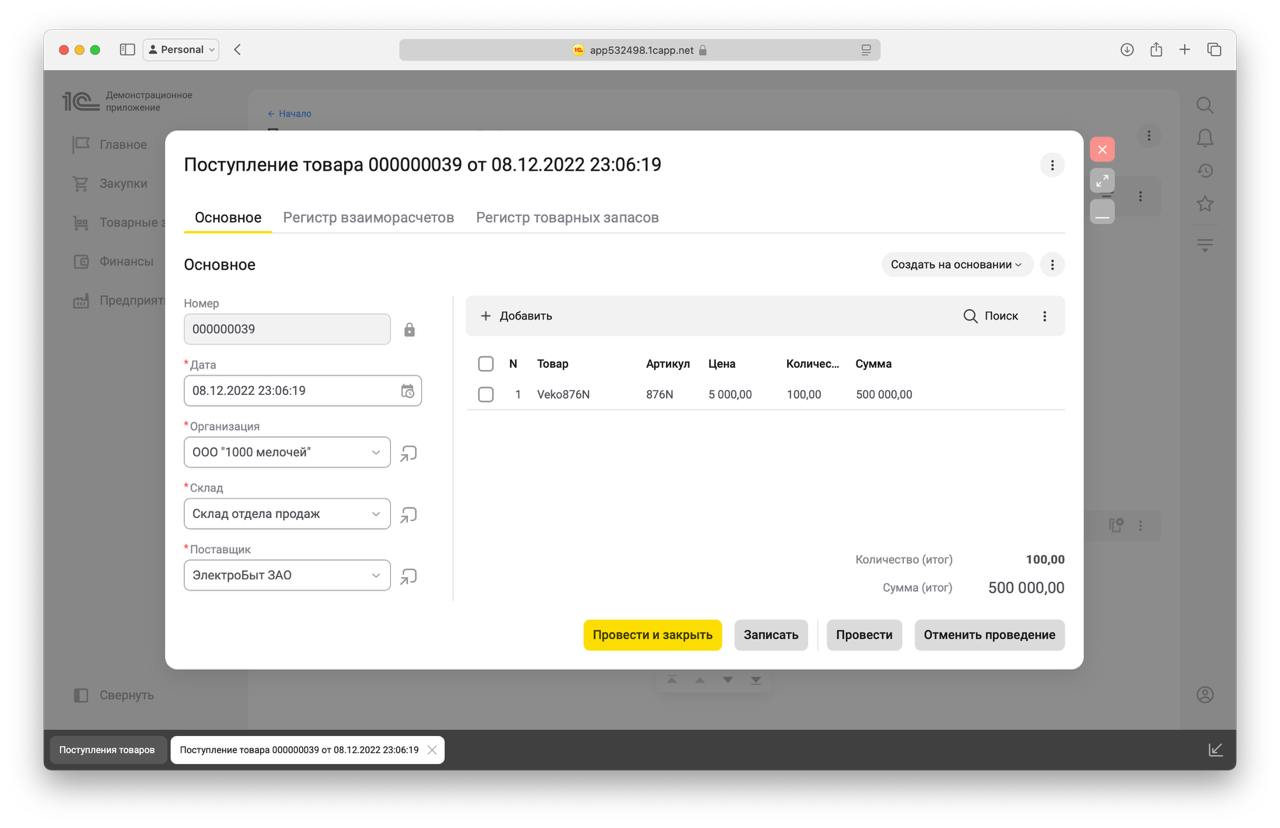Expand Поставщик dropdown arrow
The image size is (1280, 828).
[x=376, y=576]
